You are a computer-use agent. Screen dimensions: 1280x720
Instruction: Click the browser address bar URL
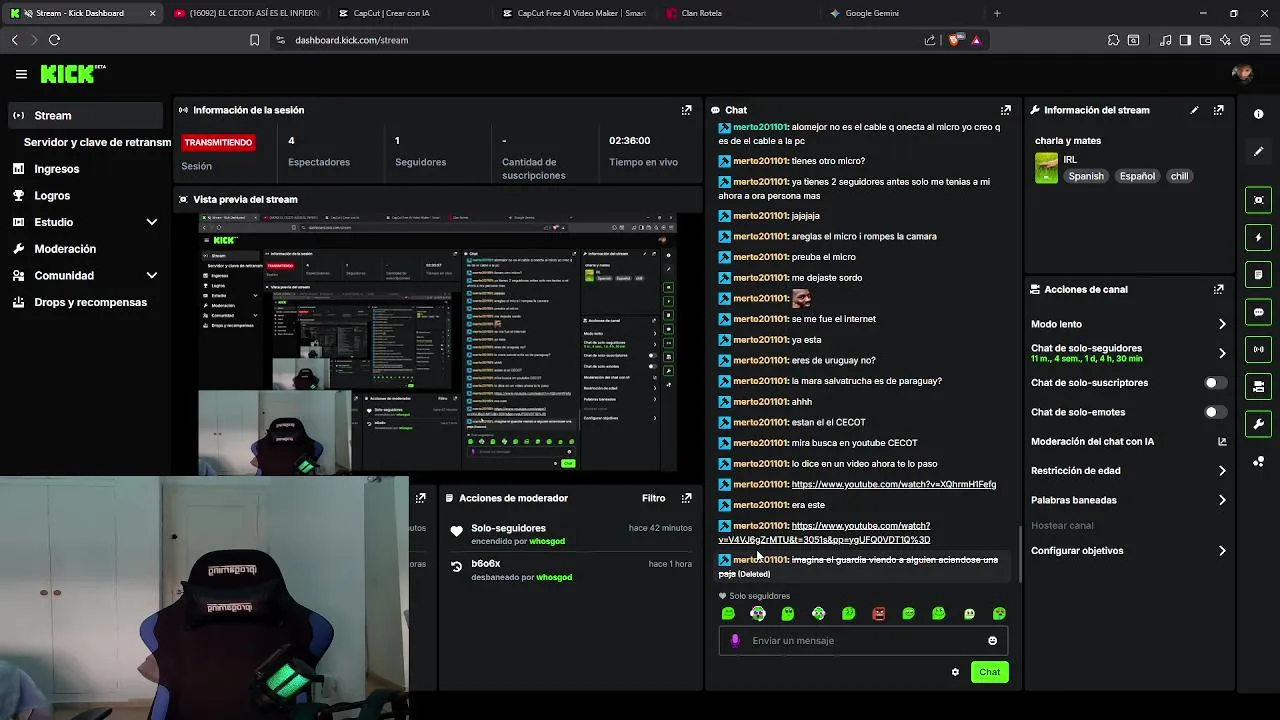pyautogui.click(x=351, y=40)
